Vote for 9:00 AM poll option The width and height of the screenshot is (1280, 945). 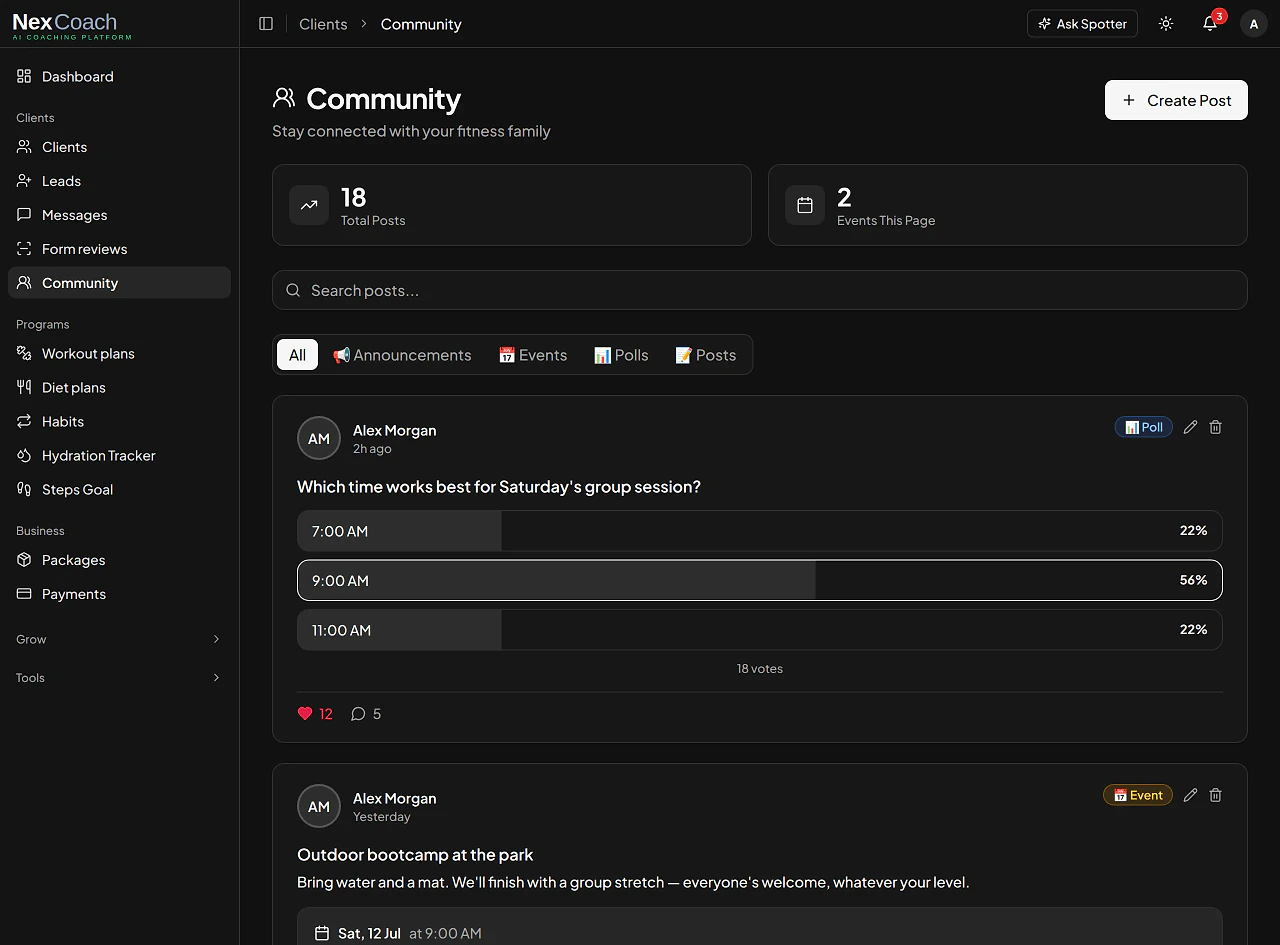[760, 580]
